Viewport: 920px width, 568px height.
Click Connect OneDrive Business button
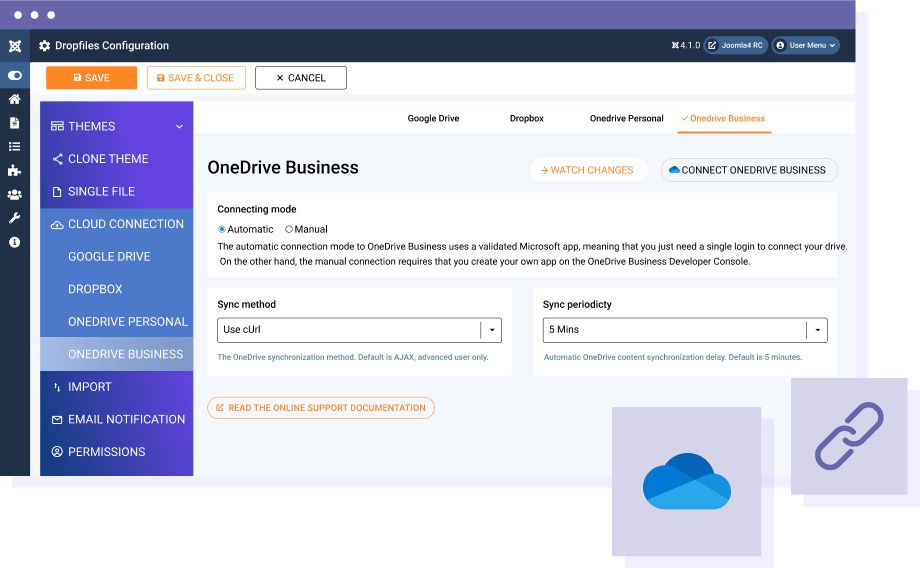[x=748, y=170]
